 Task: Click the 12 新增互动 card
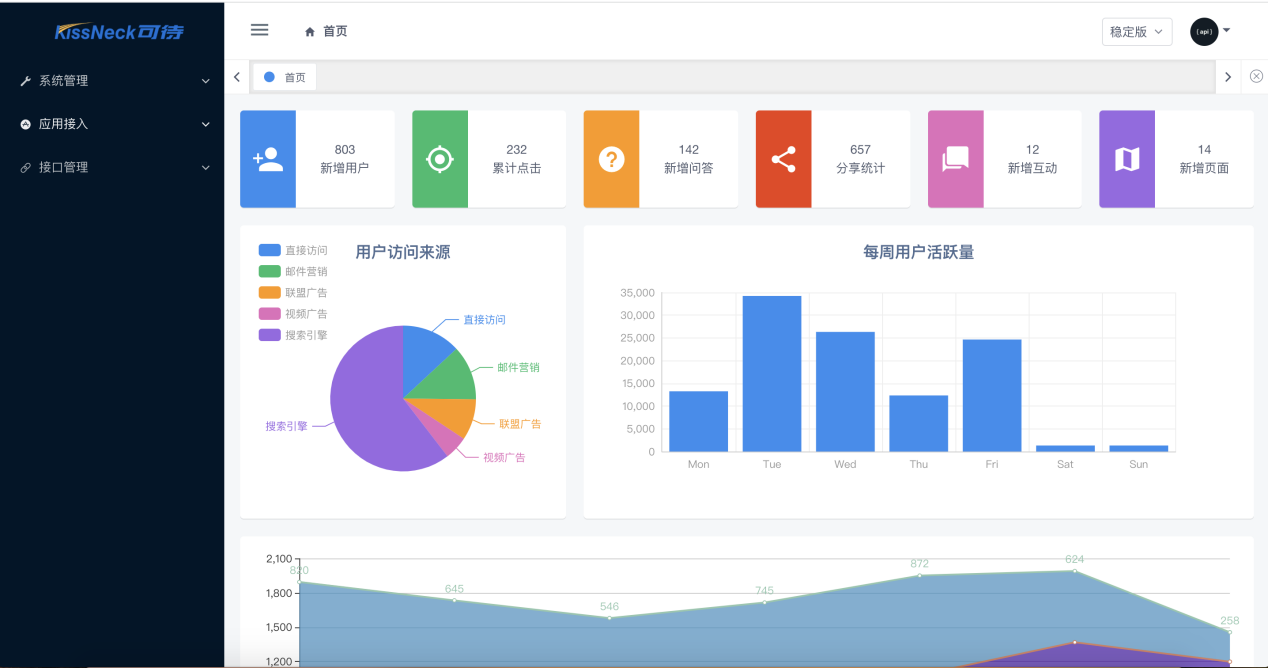pyautogui.click(x=1004, y=159)
